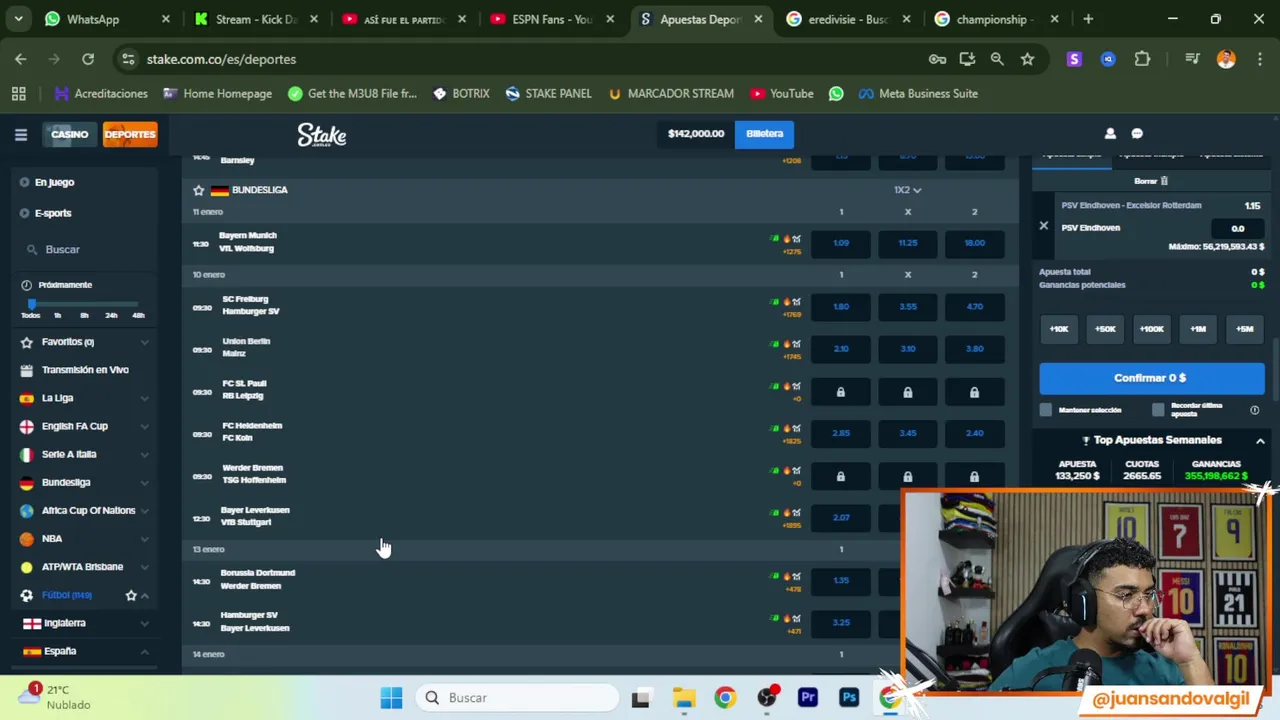Expand English FA Cup sidebar chevron
1280x720 pixels.
pos(144,426)
